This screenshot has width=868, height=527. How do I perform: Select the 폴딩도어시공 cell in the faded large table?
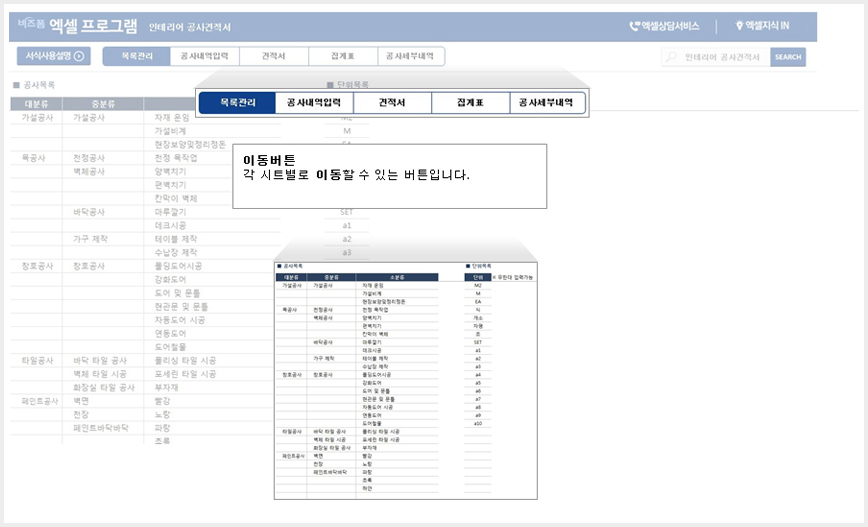coord(178,266)
